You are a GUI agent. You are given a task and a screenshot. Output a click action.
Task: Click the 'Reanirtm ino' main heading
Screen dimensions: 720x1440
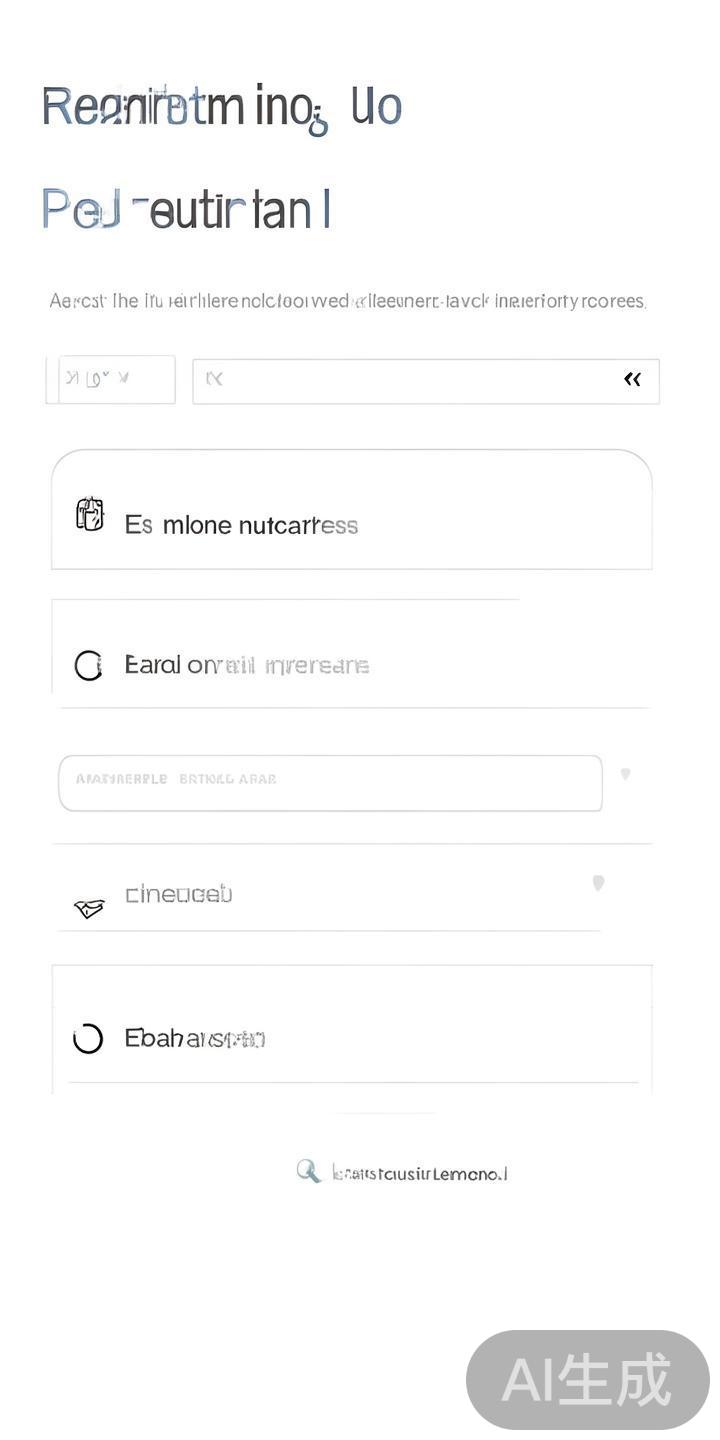click(222, 108)
